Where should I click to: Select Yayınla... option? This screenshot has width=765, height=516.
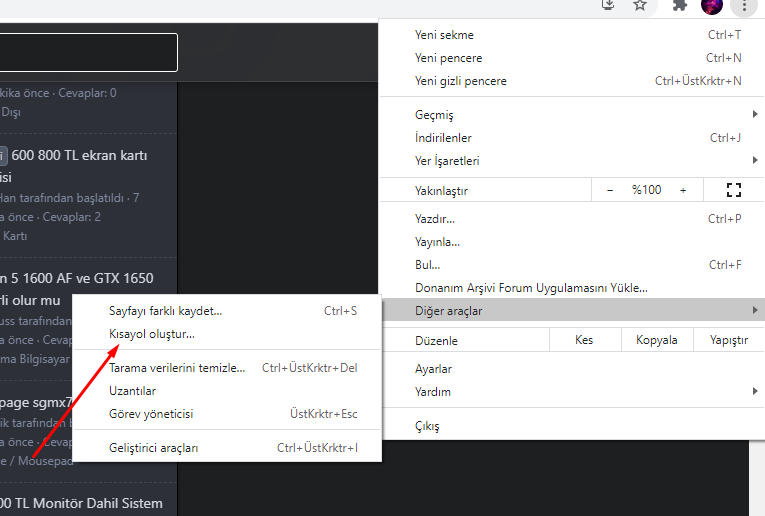coord(572,242)
